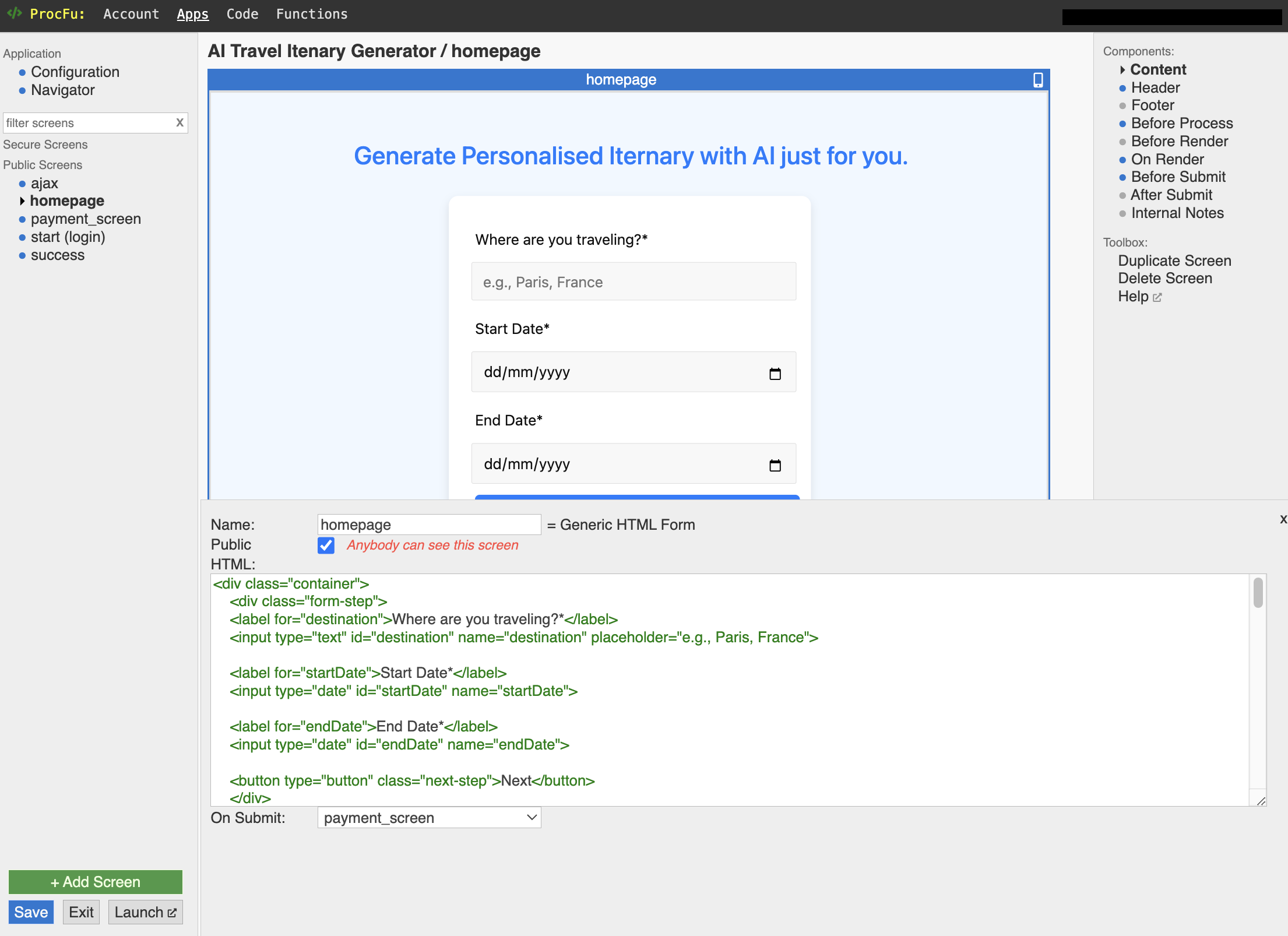Expand the Content section in Components

1122,70
